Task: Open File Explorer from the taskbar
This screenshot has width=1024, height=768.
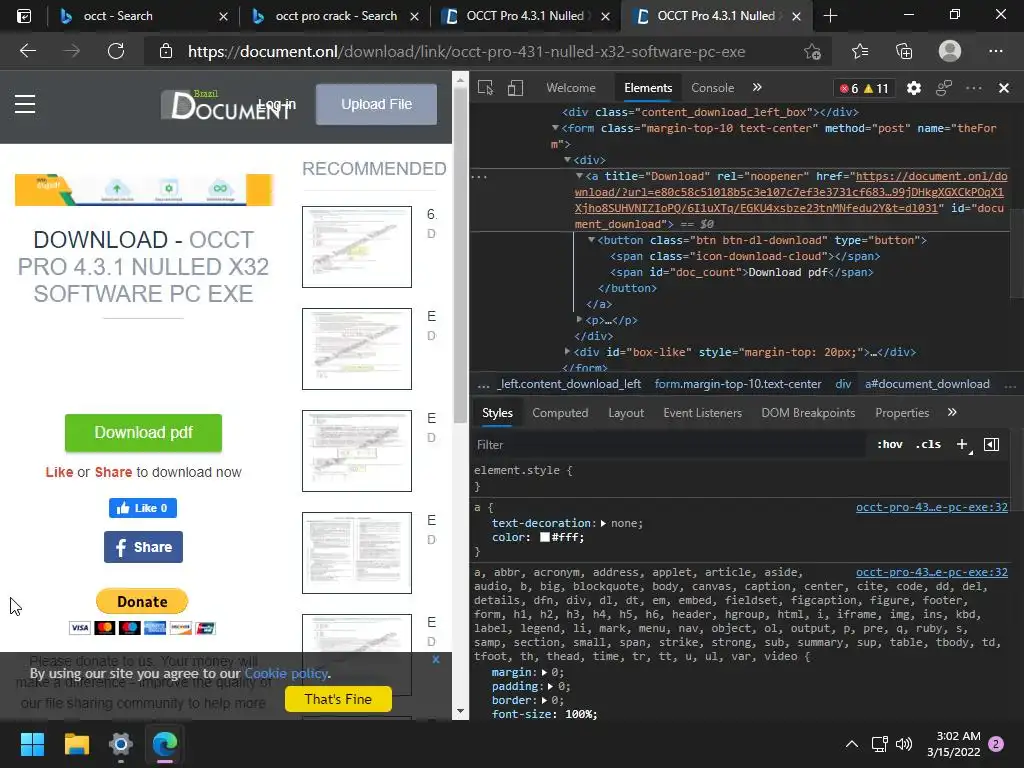Action: click(x=76, y=744)
